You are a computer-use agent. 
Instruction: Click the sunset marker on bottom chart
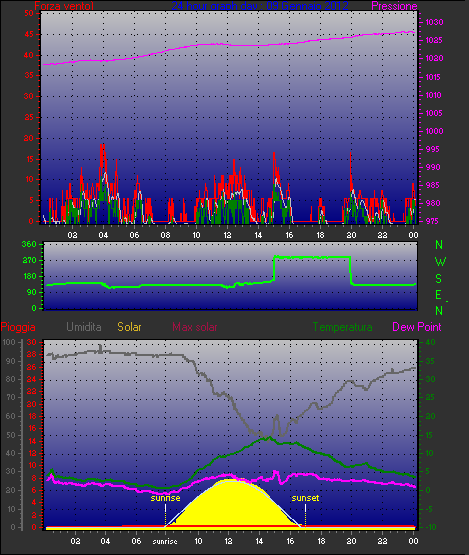coord(305,498)
